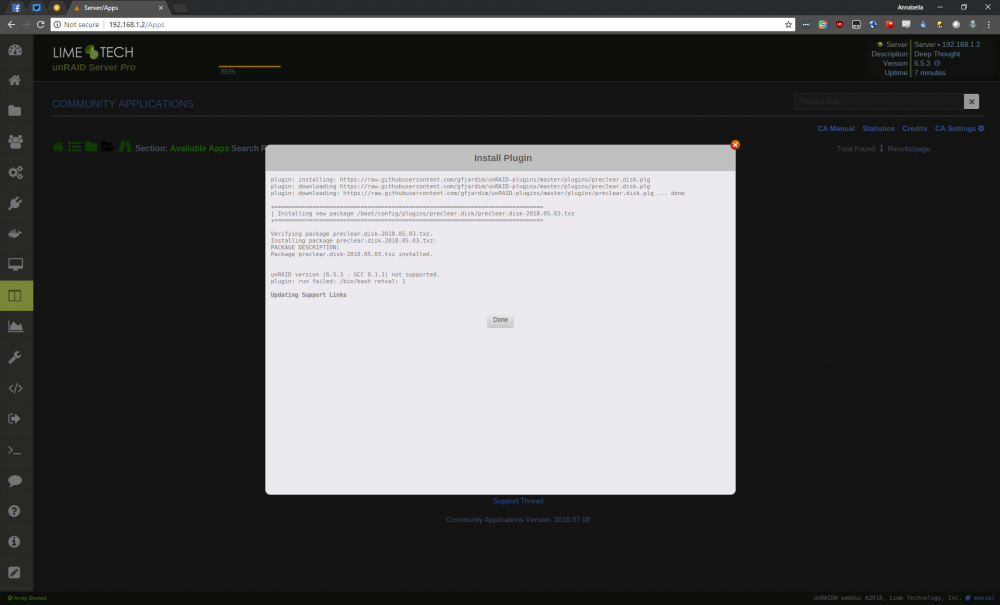The image size is (1000, 605).
Task: Click the green list view icon
Action: point(75,147)
